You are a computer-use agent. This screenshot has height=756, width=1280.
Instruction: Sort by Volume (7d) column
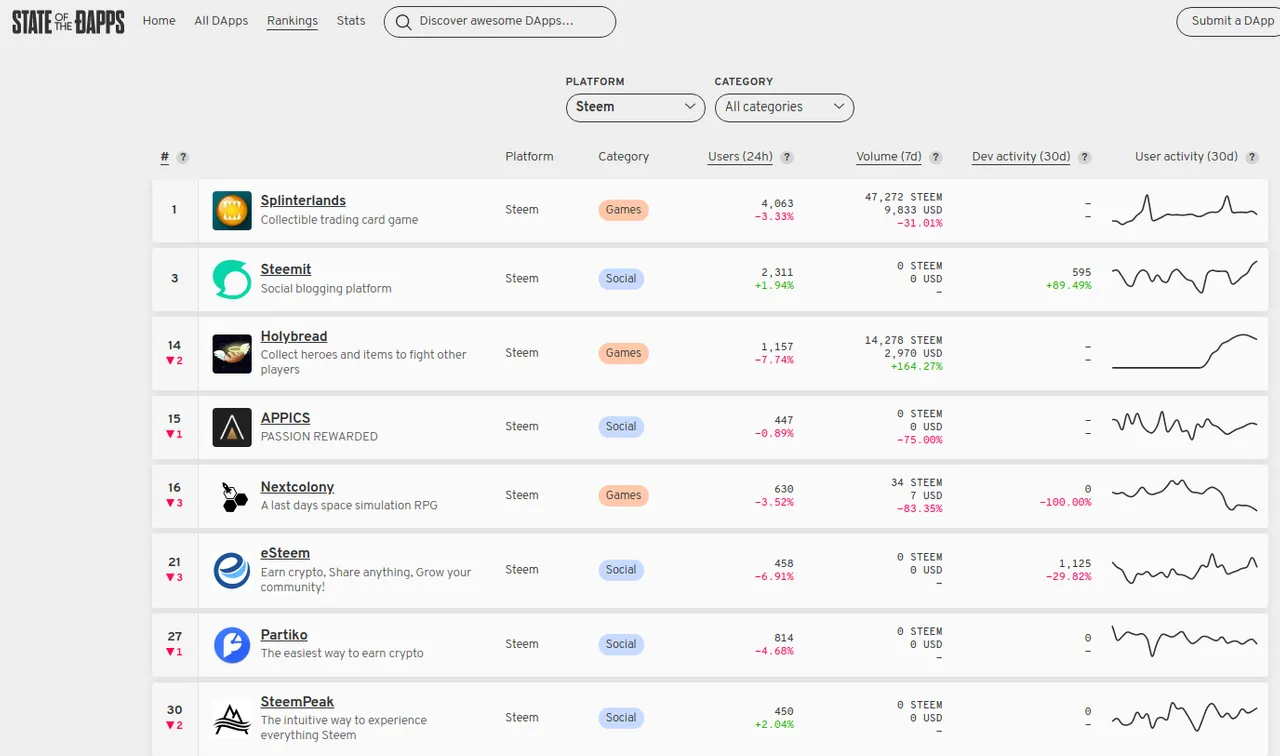point(889,157)
